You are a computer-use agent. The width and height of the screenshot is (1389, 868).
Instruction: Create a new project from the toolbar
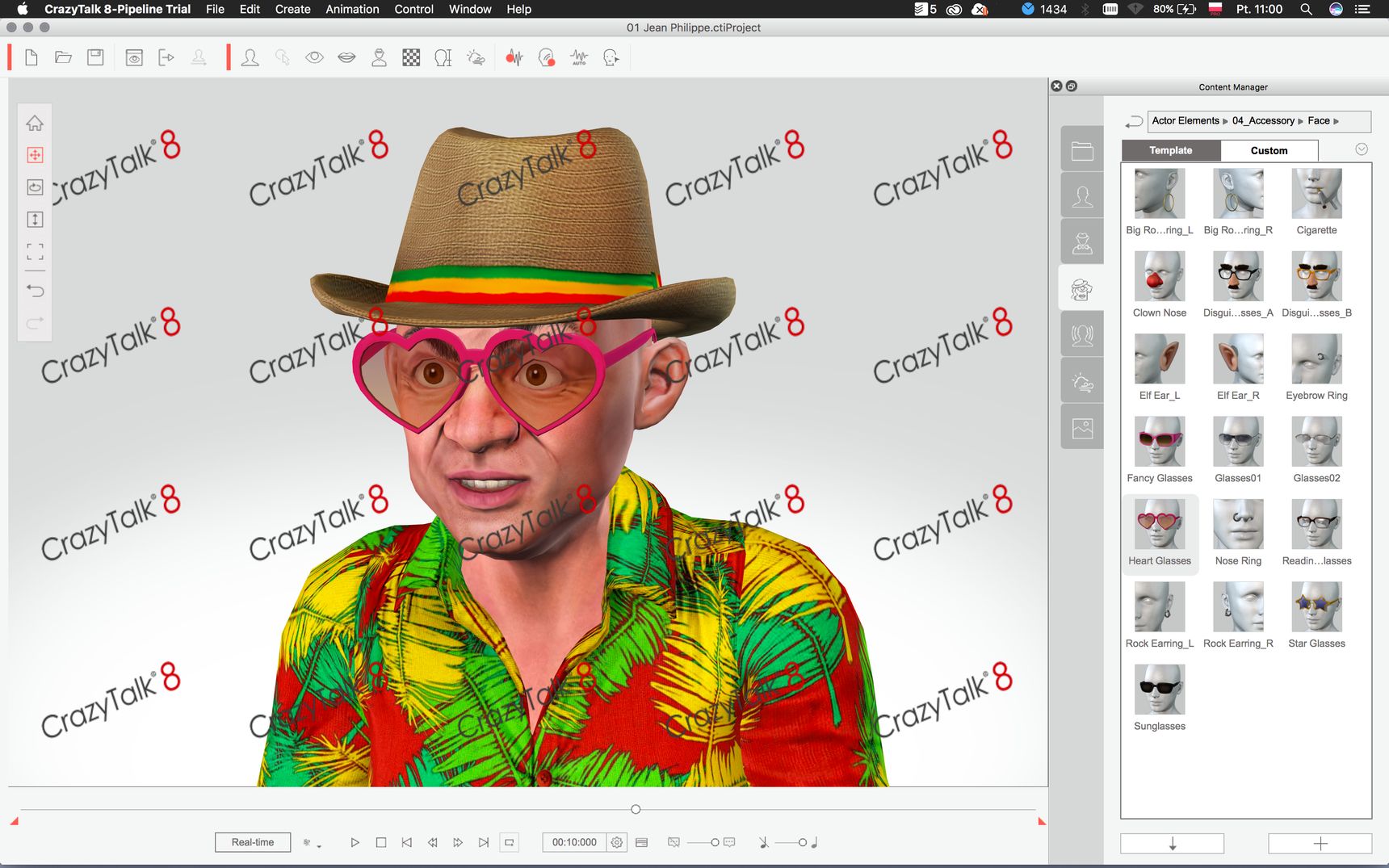click(x=31, y=57)
